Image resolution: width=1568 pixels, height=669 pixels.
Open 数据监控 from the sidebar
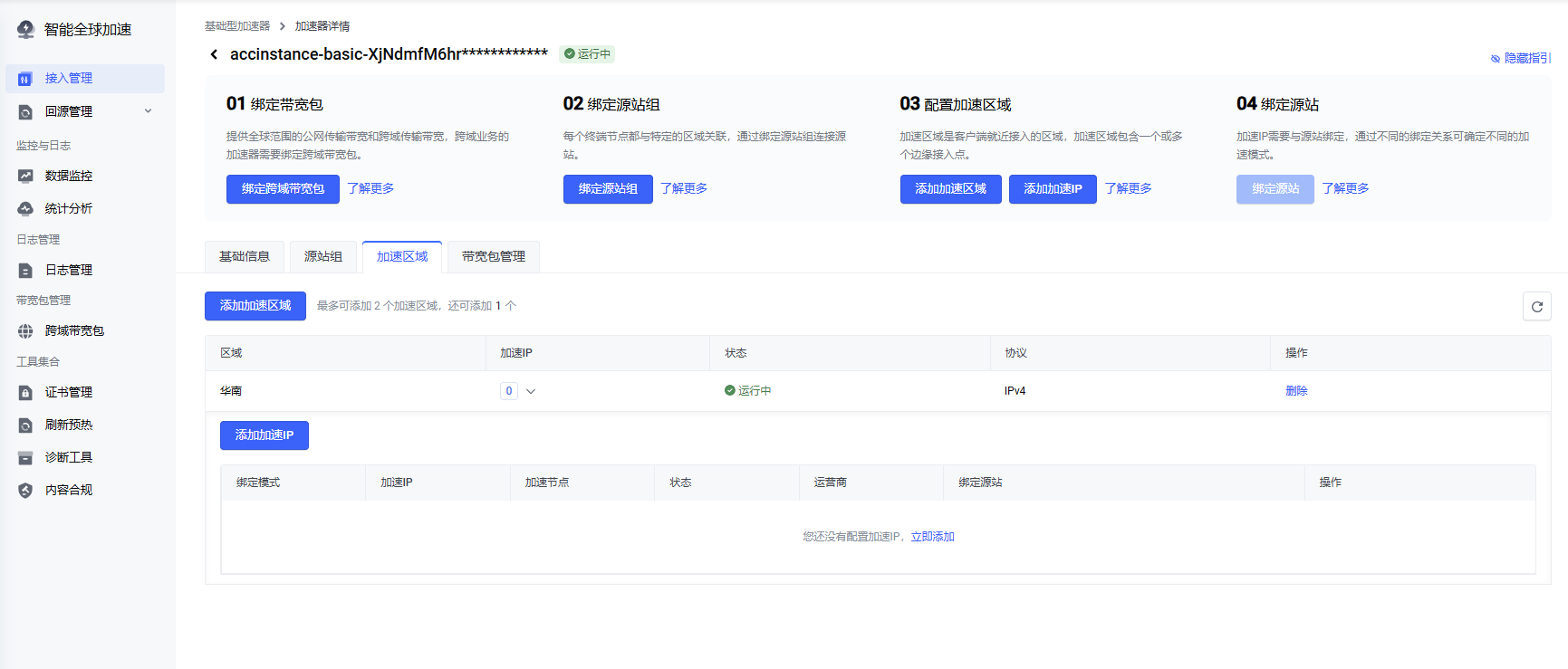(x=69, y=177)
